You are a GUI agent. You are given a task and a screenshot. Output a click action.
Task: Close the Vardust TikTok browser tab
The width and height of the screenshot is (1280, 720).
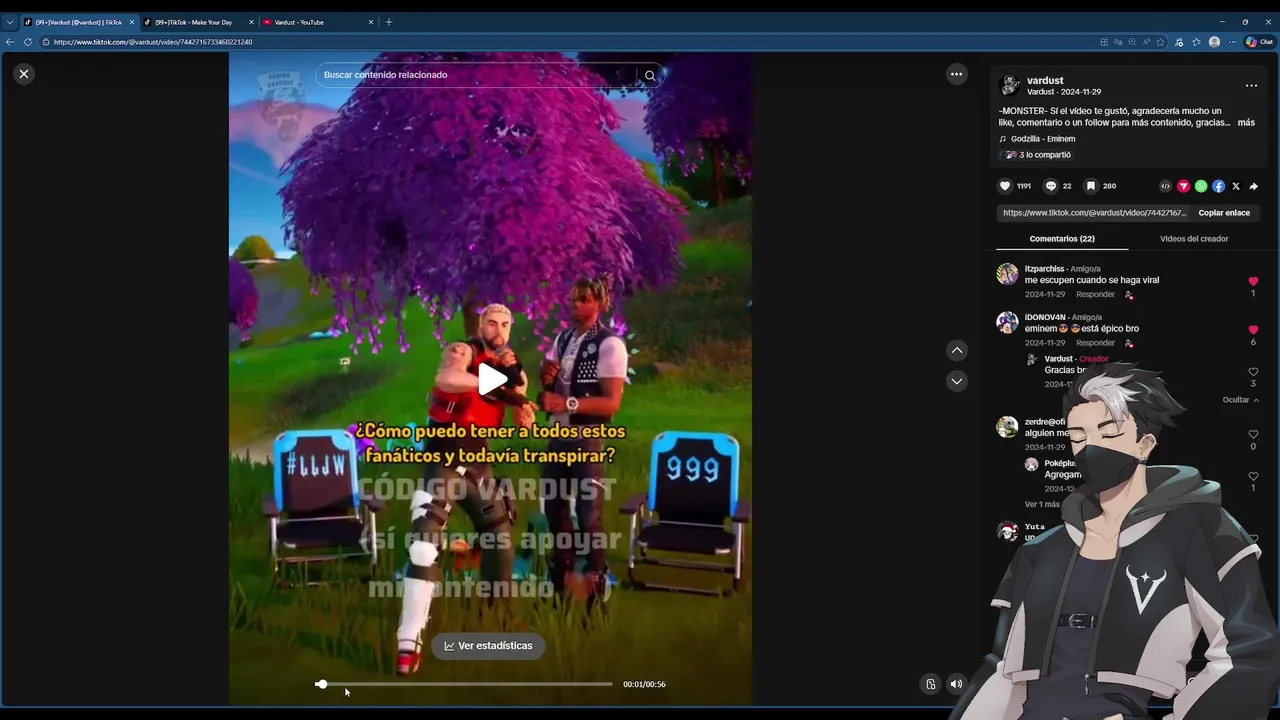[131, 22]
